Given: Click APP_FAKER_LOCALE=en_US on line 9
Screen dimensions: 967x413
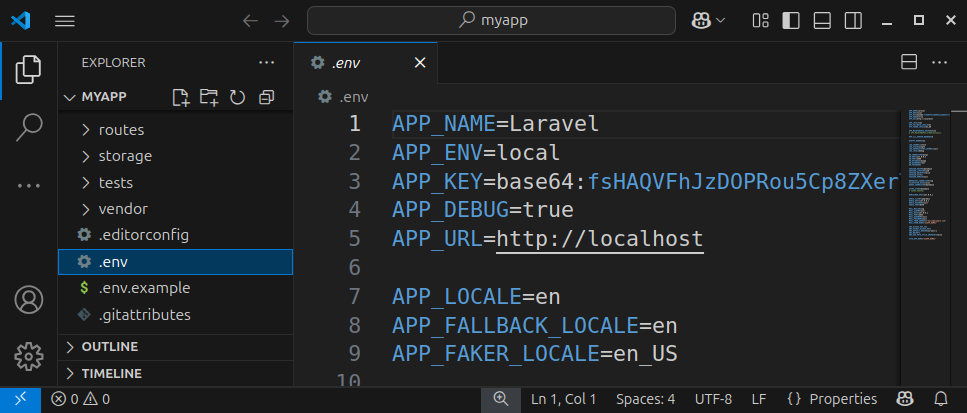Looking at the screenshot, I should [x=535, y=354].
